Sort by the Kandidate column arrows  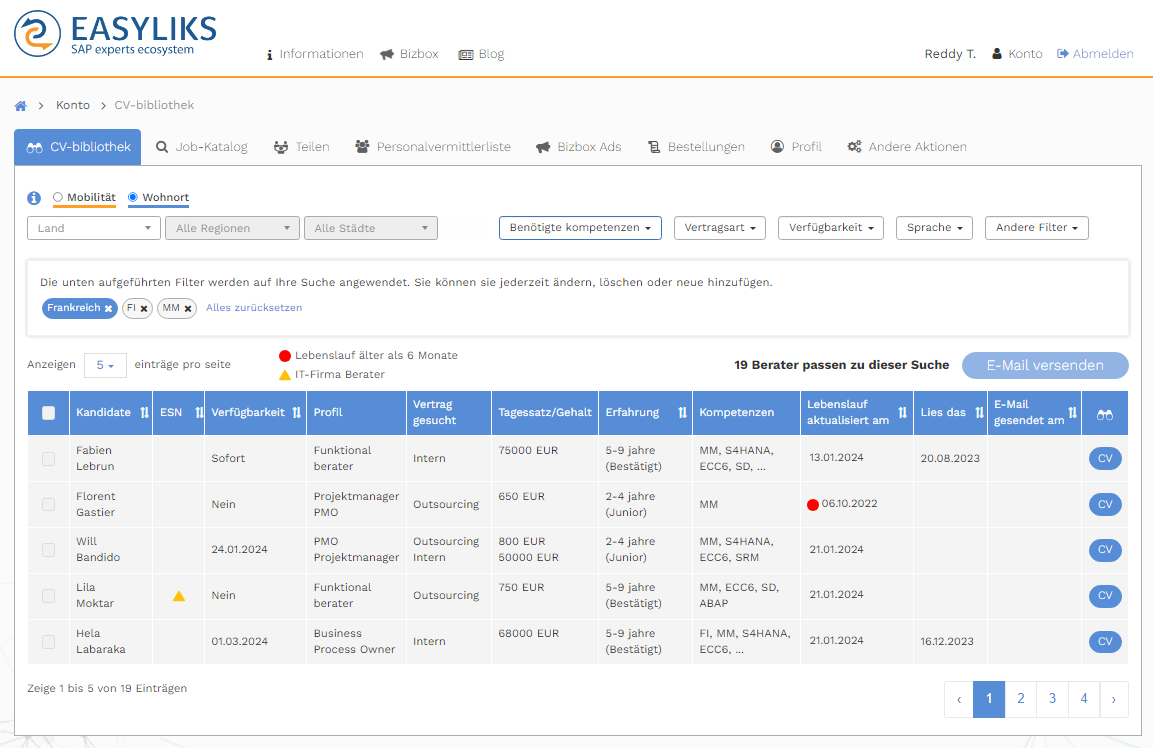click(144, 413)
